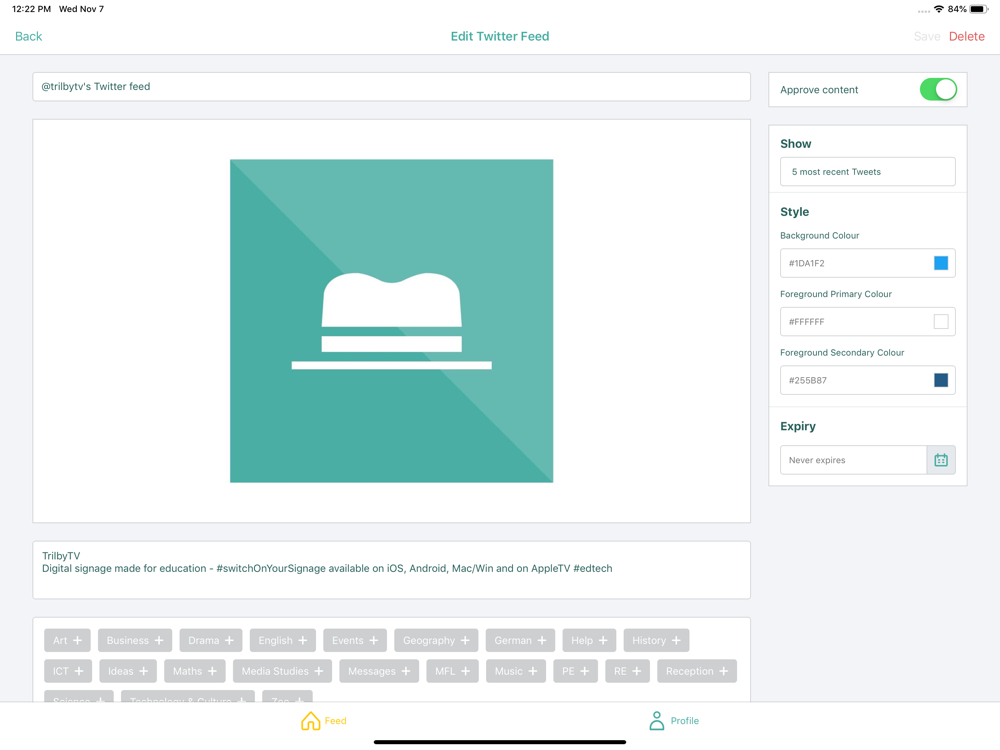The image size is (1000, 750).
Task: Click the plus icon on Help tag
Action: pyautogui.click(x=603, y=640)
